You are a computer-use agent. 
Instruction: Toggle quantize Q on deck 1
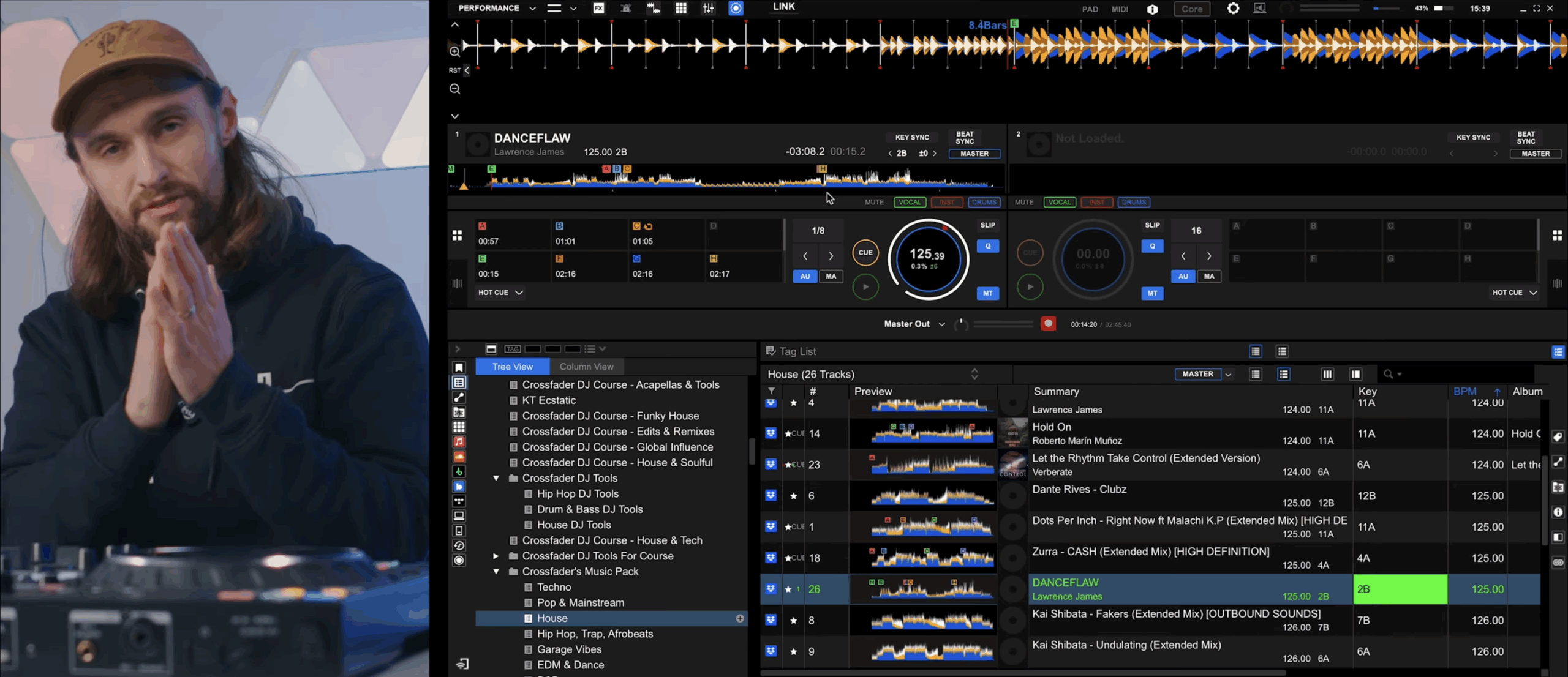click(x=987, y=246)
